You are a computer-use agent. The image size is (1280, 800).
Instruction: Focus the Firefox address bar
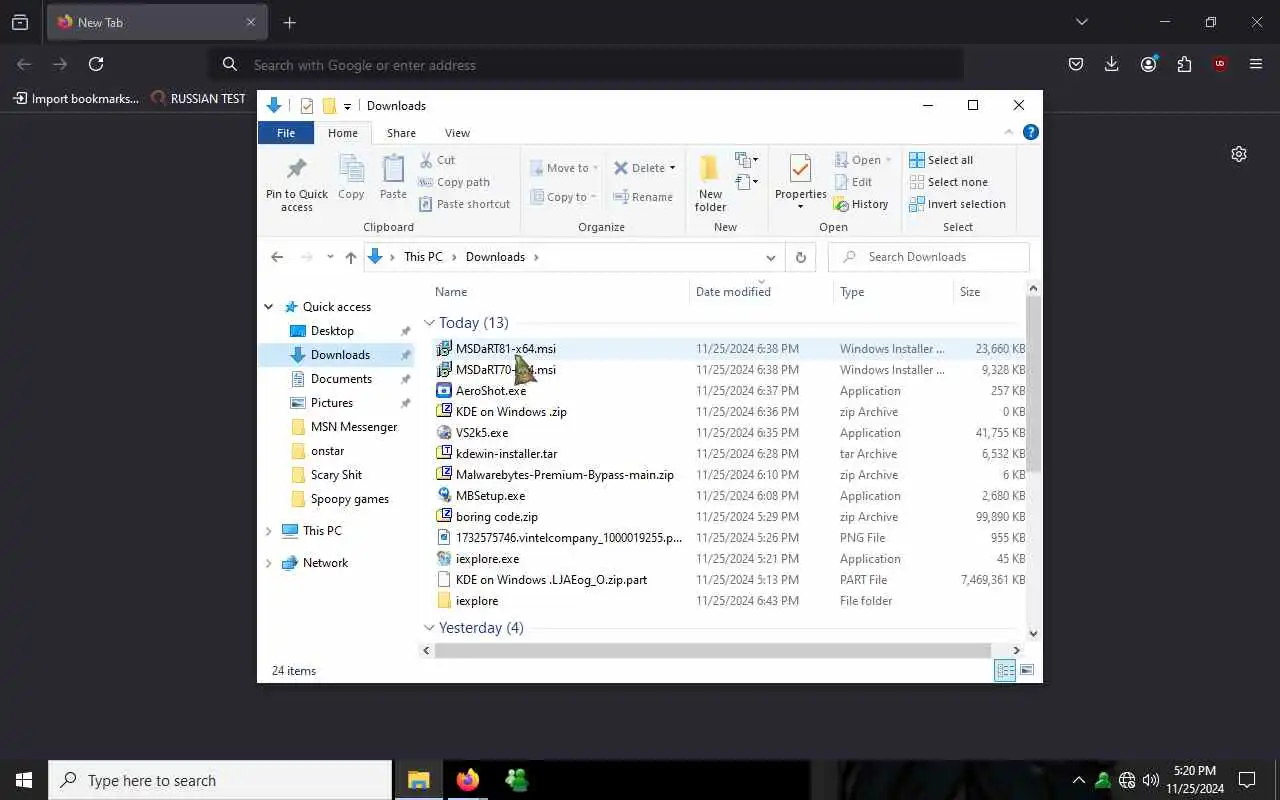(587, 64)
